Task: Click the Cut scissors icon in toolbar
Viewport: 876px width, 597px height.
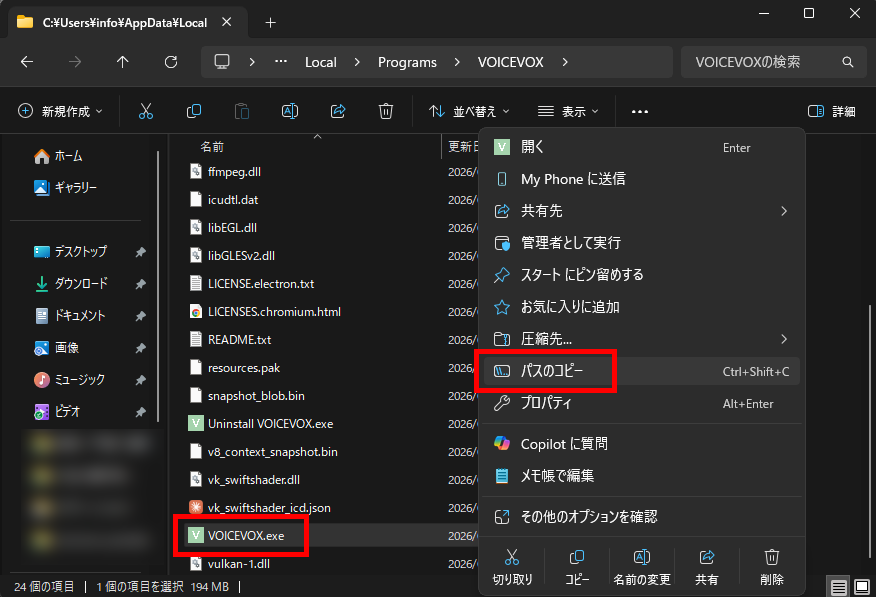Action: (146, 111)
